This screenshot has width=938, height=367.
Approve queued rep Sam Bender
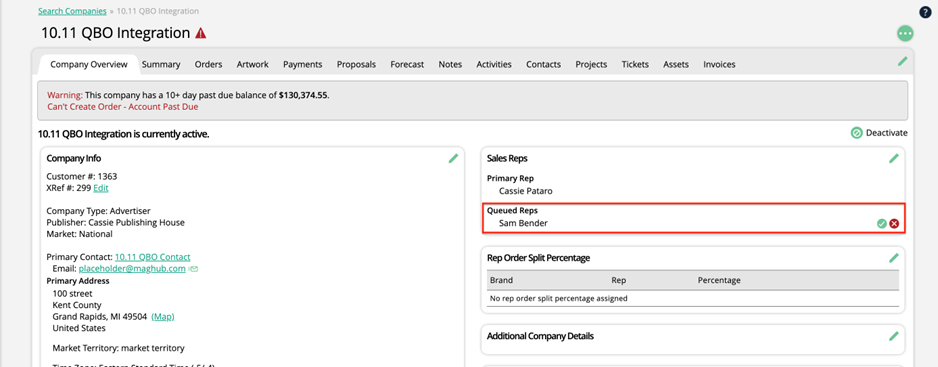click(x=881, y=223)
